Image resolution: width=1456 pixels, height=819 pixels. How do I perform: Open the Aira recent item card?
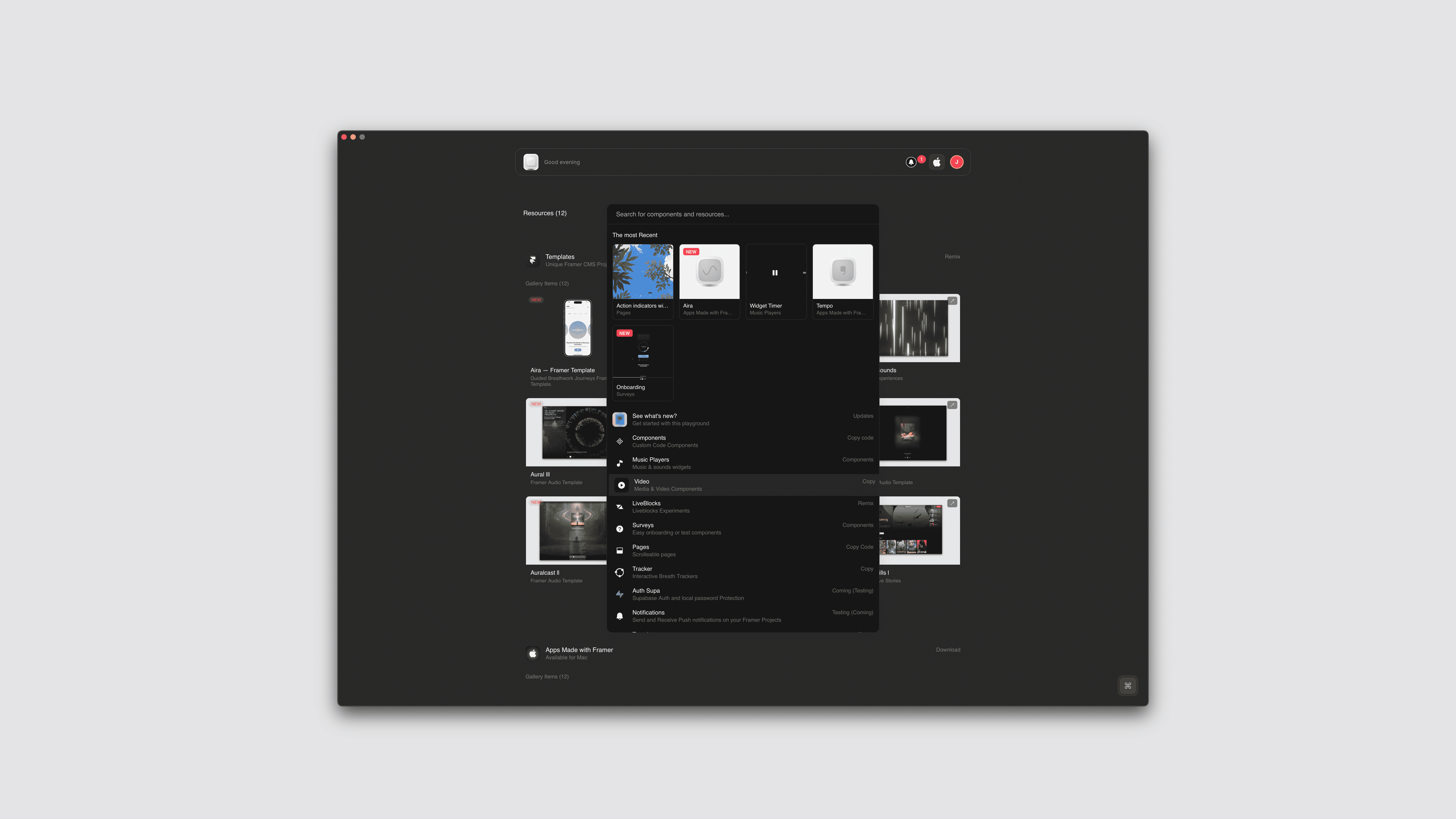coord(709,281)
